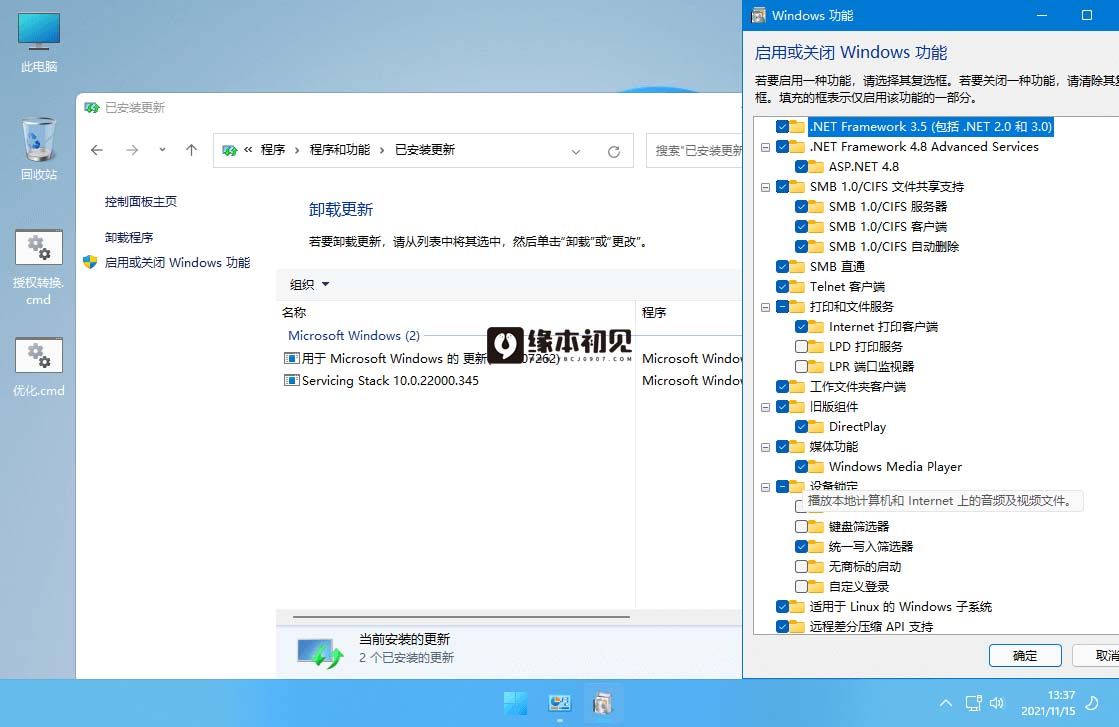Click the folder icon for Windows Media Player
This screenshot has height=727, width=1119.
pos(816,467)
